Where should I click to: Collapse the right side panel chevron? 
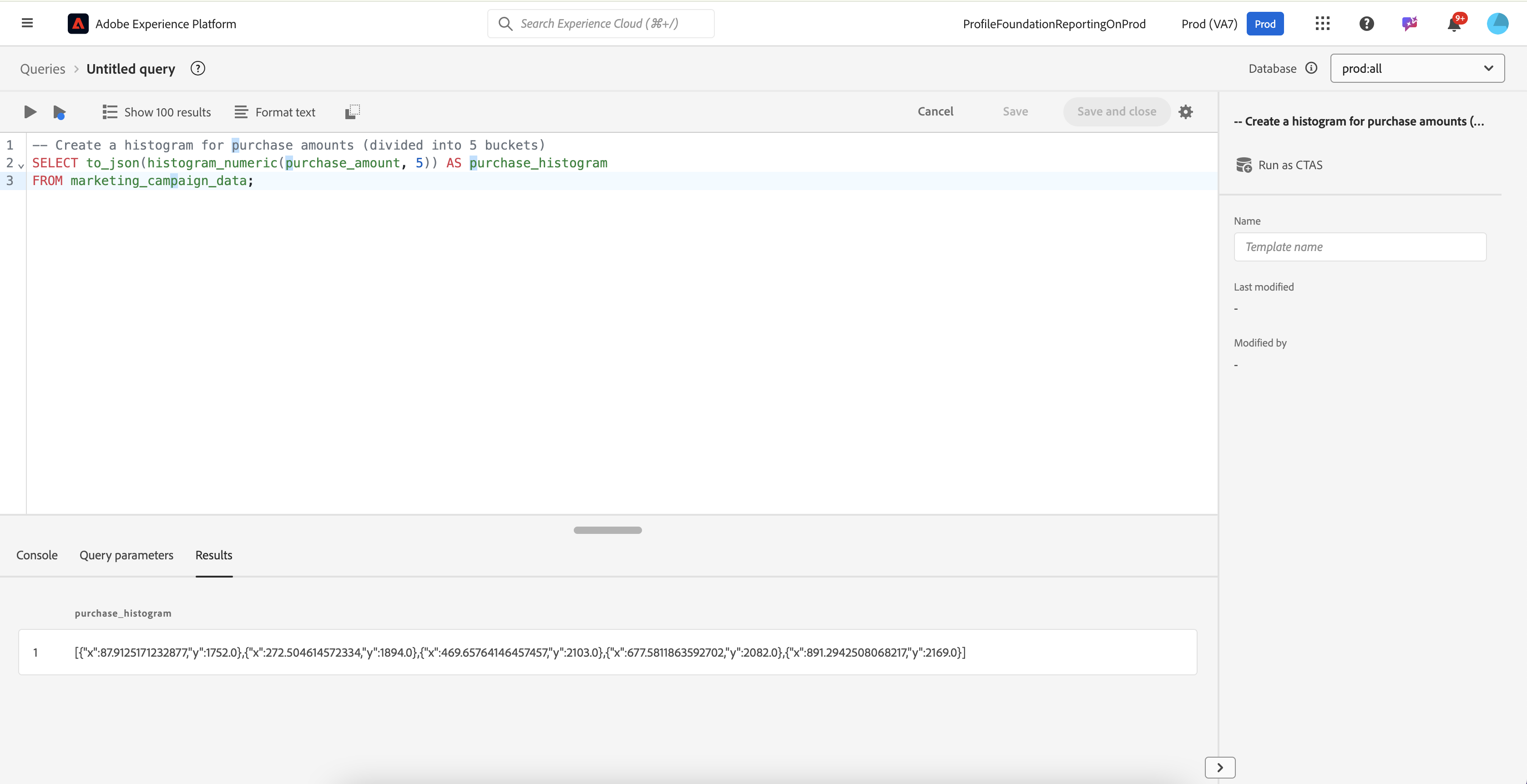click(1220, 768)
